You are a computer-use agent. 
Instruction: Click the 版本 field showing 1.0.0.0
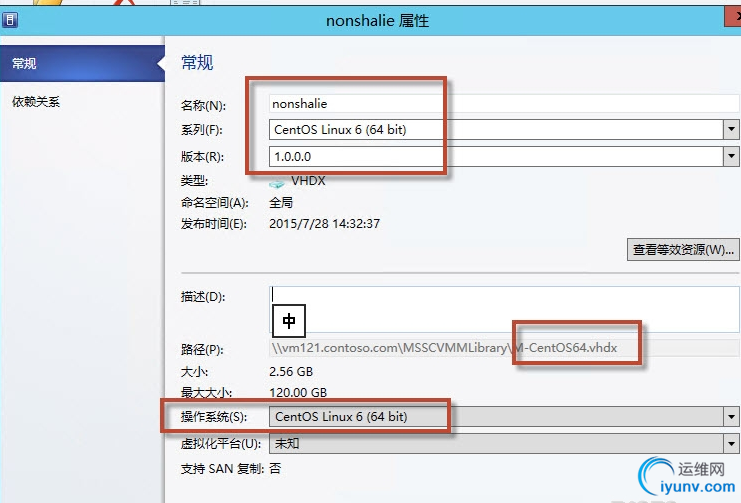coord(496,156)
